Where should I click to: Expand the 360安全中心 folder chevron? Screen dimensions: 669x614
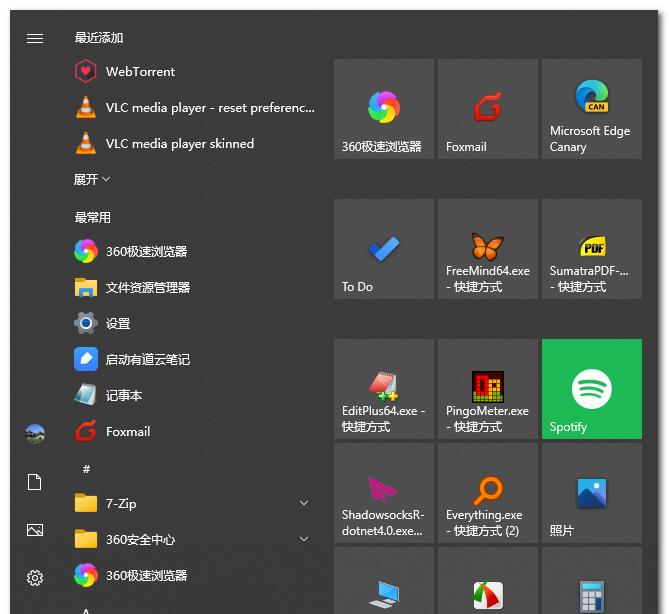[304, 539]
